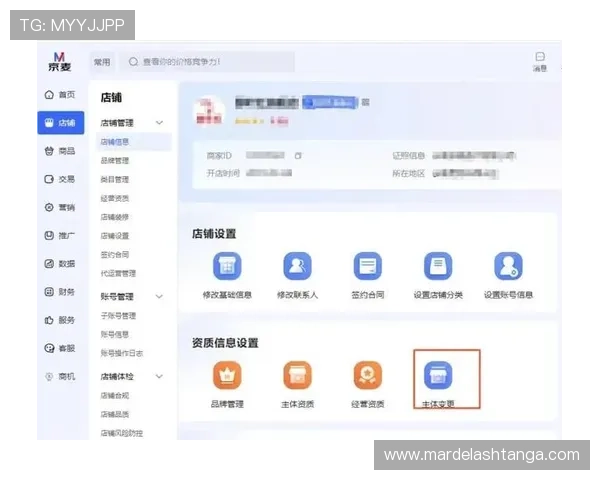Select 账号操作日志 in the submenu

coord(122,353)
